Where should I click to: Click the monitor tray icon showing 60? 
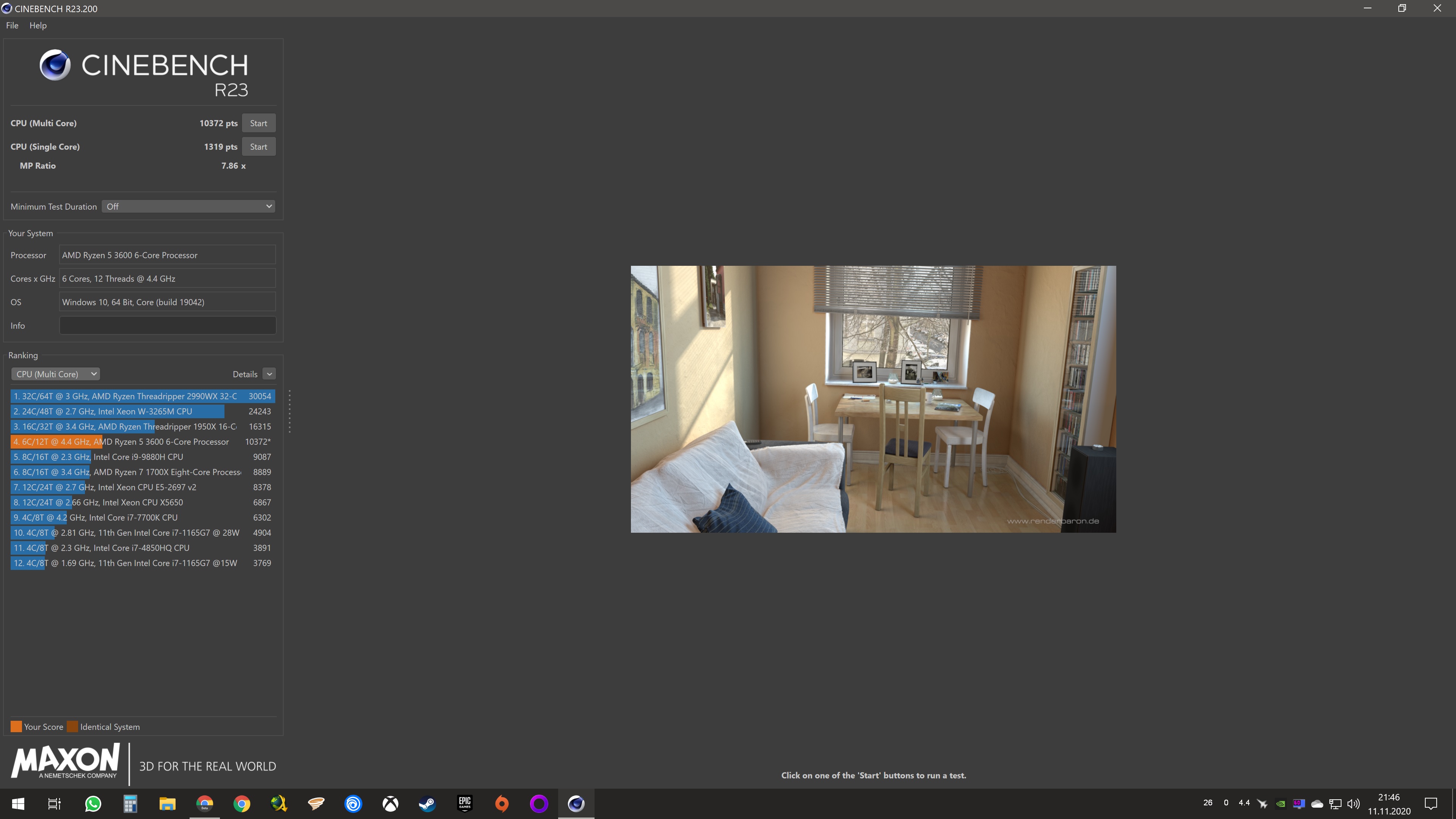[1299, 803]
